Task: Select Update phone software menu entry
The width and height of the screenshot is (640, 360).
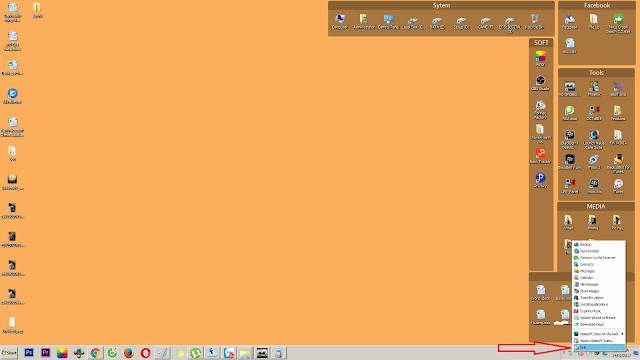Action: (599, 318)
